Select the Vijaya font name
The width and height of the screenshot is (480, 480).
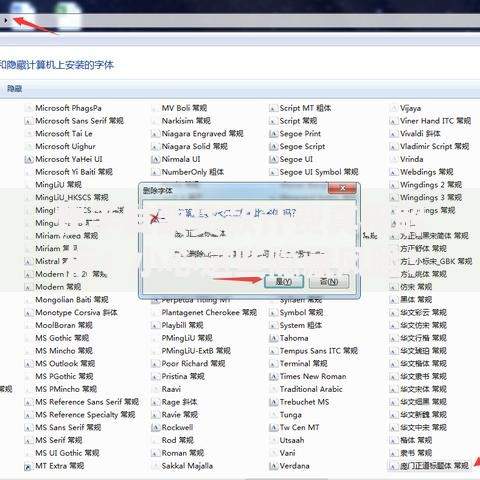point(411,108)
